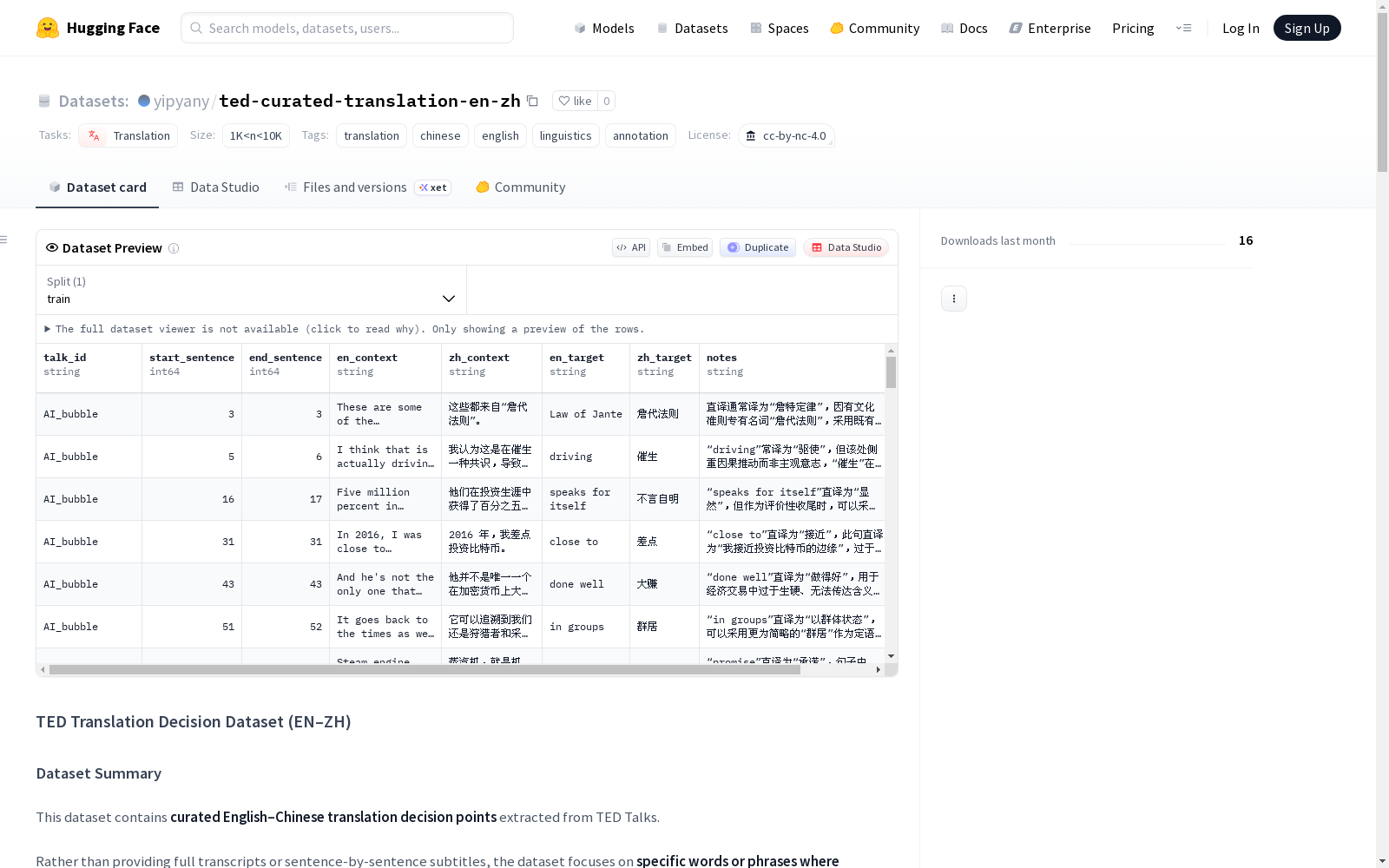Click the Log In link
Image resolution: width=1389 pixels, height=868 pixels.
tap(1241, 28)
